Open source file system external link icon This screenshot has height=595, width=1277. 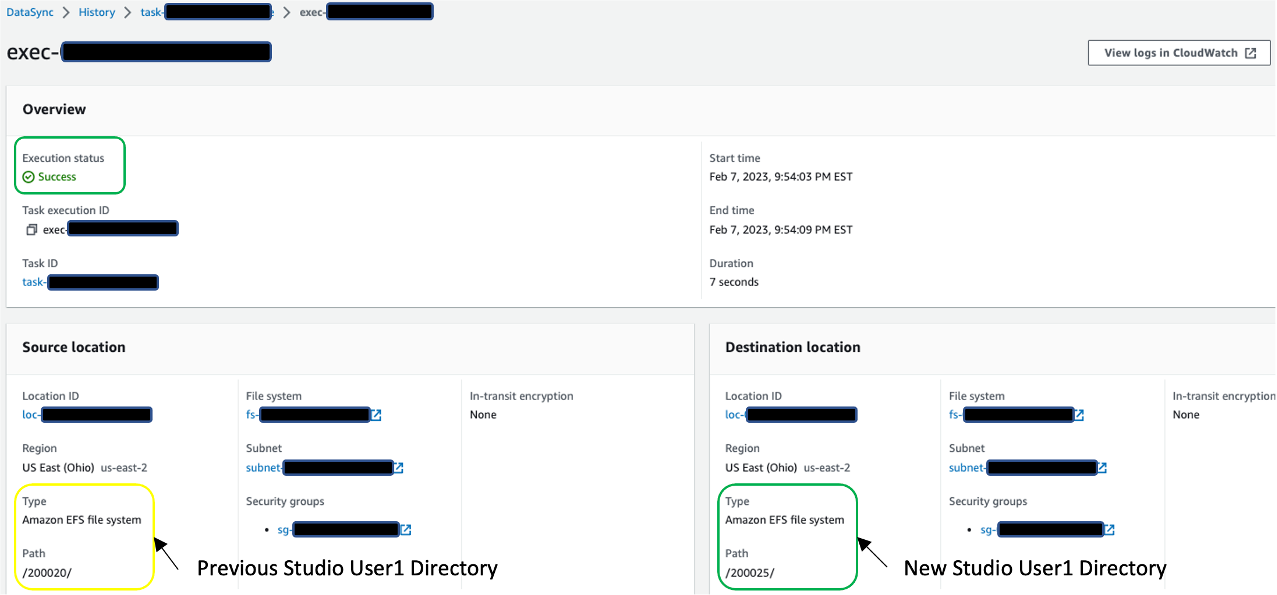tap(376, 415)
